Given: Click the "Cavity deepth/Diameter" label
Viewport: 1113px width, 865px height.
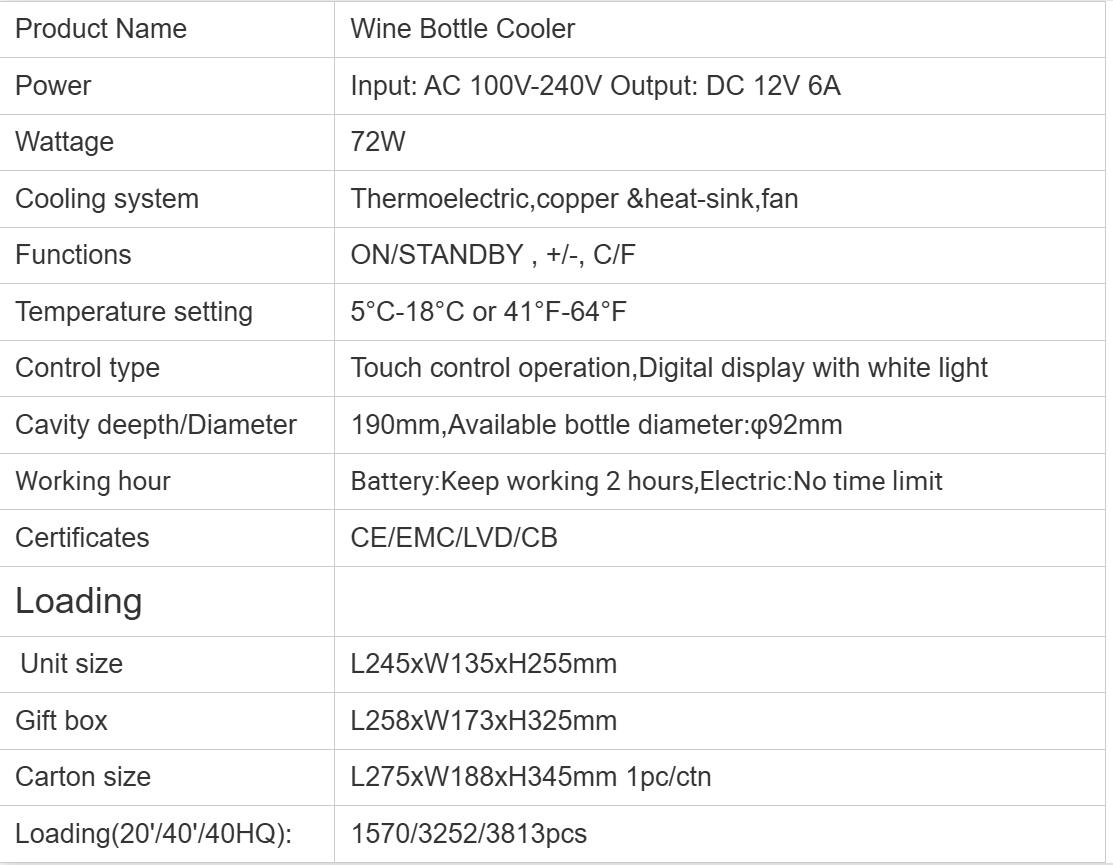Looking at the screenshot, I should (156, 425).
